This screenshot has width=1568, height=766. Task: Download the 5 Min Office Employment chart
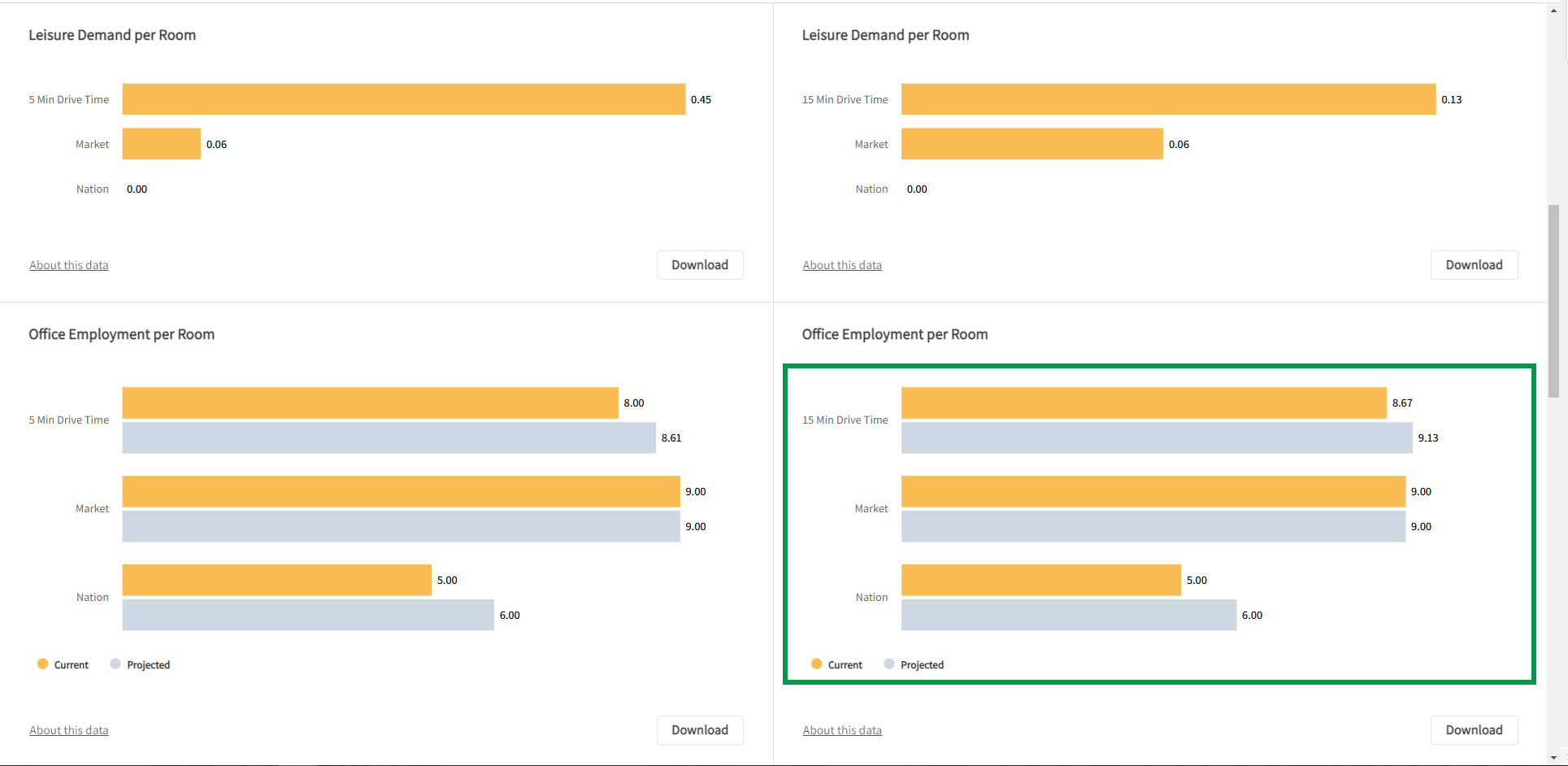699,730
